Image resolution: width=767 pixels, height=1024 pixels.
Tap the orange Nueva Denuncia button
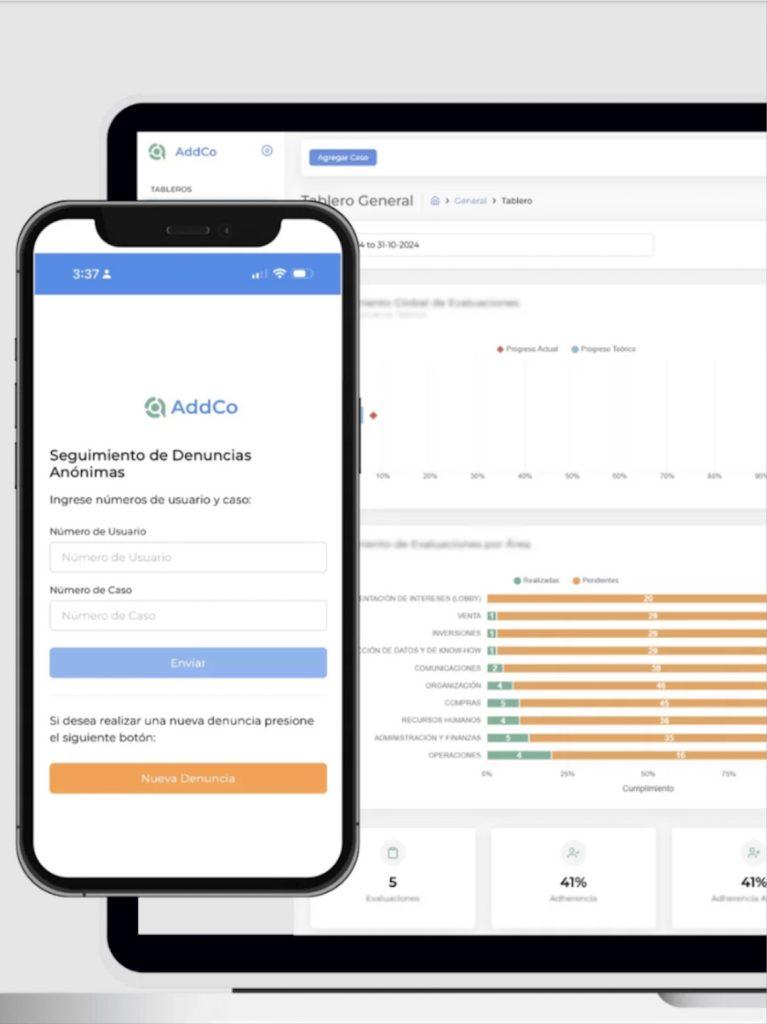(188, 778)
